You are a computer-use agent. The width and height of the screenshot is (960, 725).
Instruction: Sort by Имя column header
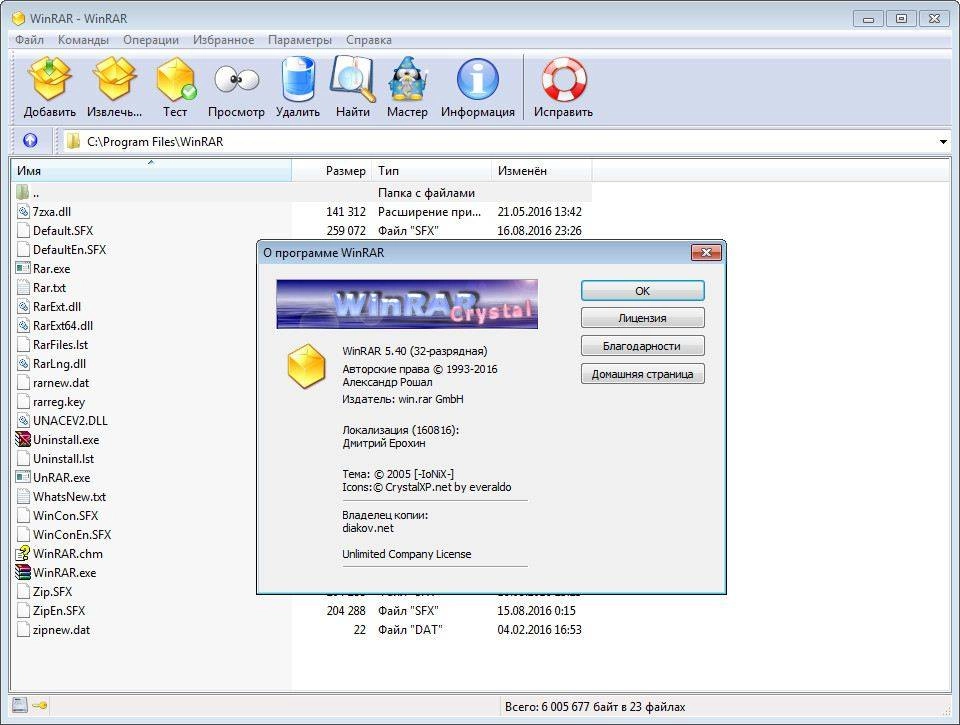pyautogui.click(x=151, y=171)
